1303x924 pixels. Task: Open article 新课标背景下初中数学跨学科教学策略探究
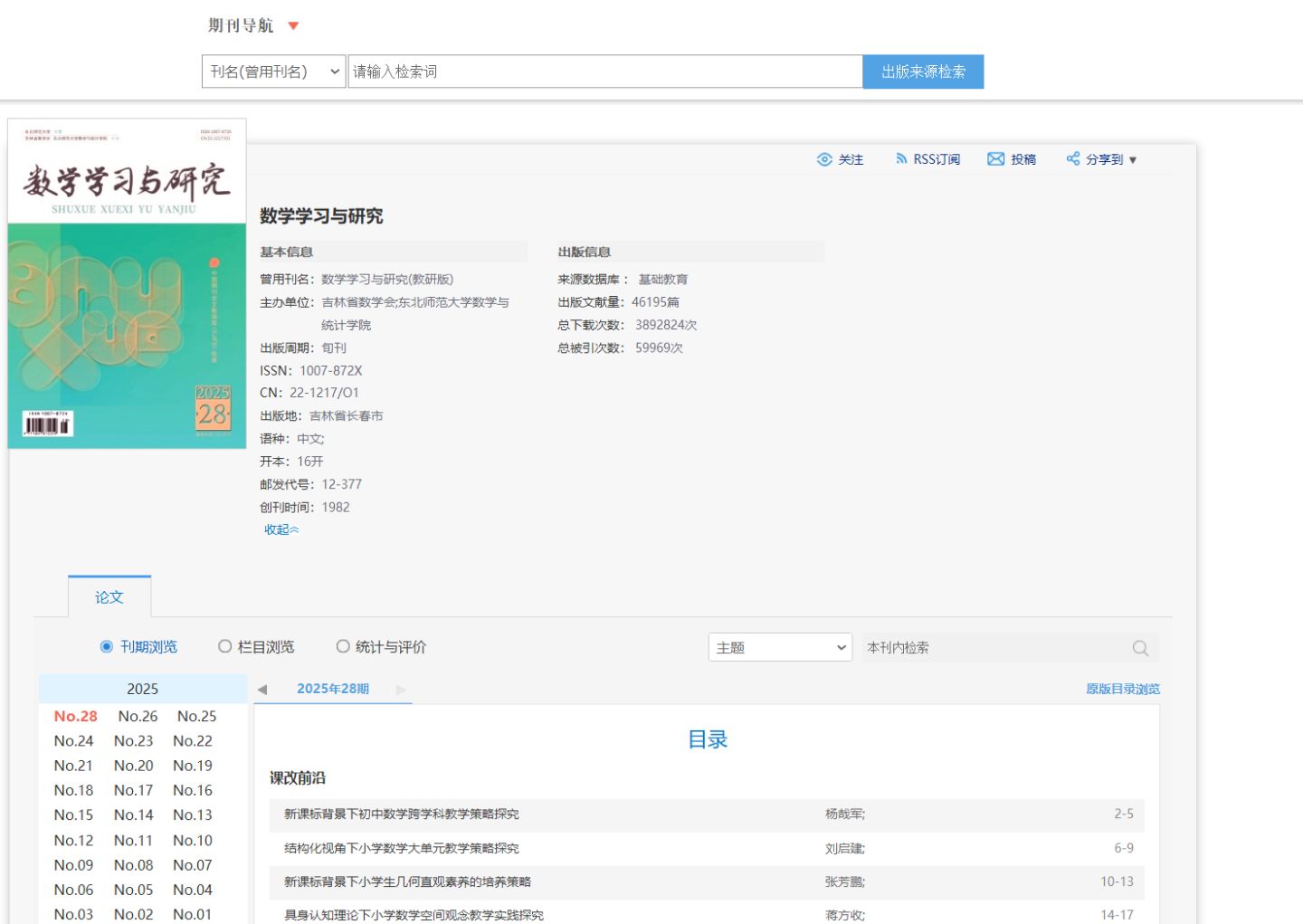(x=402, y=814)
